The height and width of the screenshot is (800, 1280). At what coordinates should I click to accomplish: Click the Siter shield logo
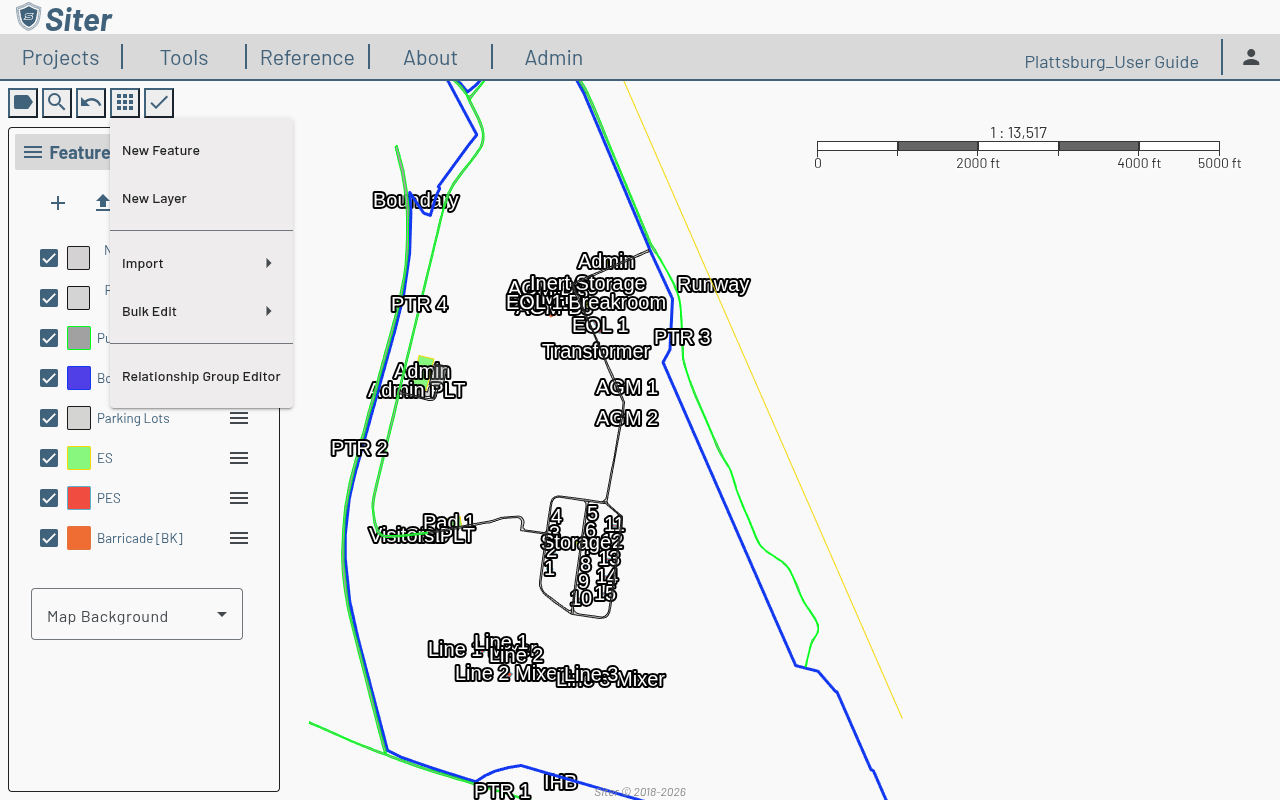pos(29,17)
